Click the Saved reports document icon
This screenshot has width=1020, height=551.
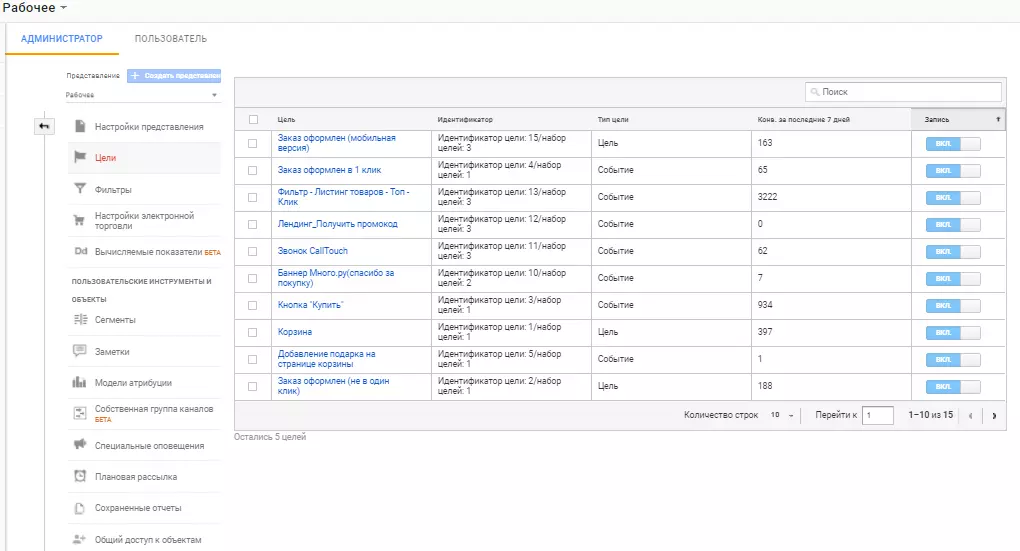79,508
